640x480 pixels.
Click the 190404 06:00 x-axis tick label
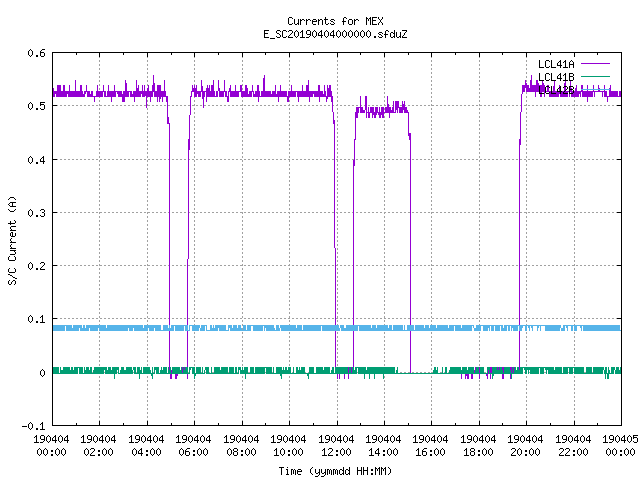point(193,446)
